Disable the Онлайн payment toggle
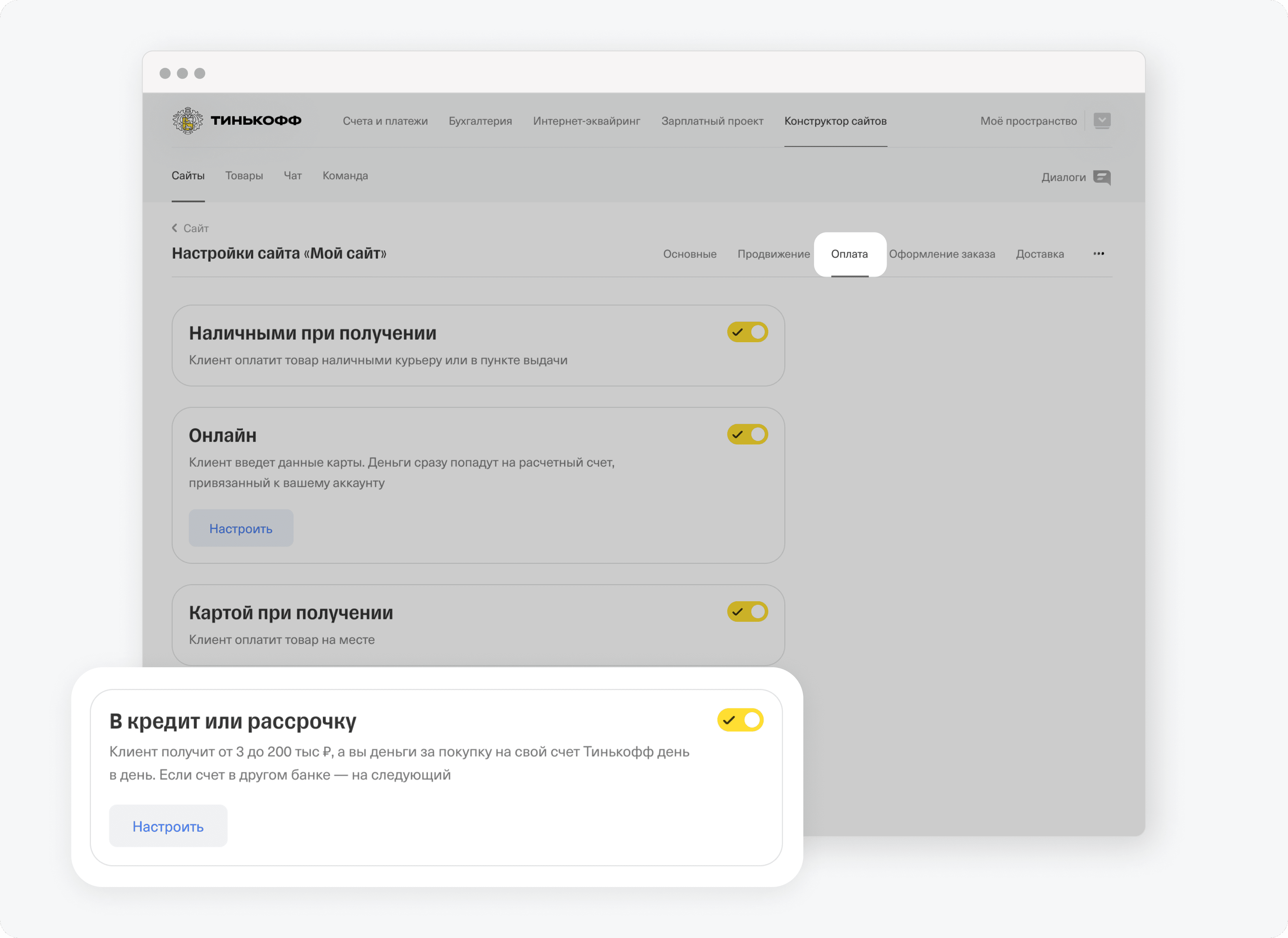 pos(747,435)
